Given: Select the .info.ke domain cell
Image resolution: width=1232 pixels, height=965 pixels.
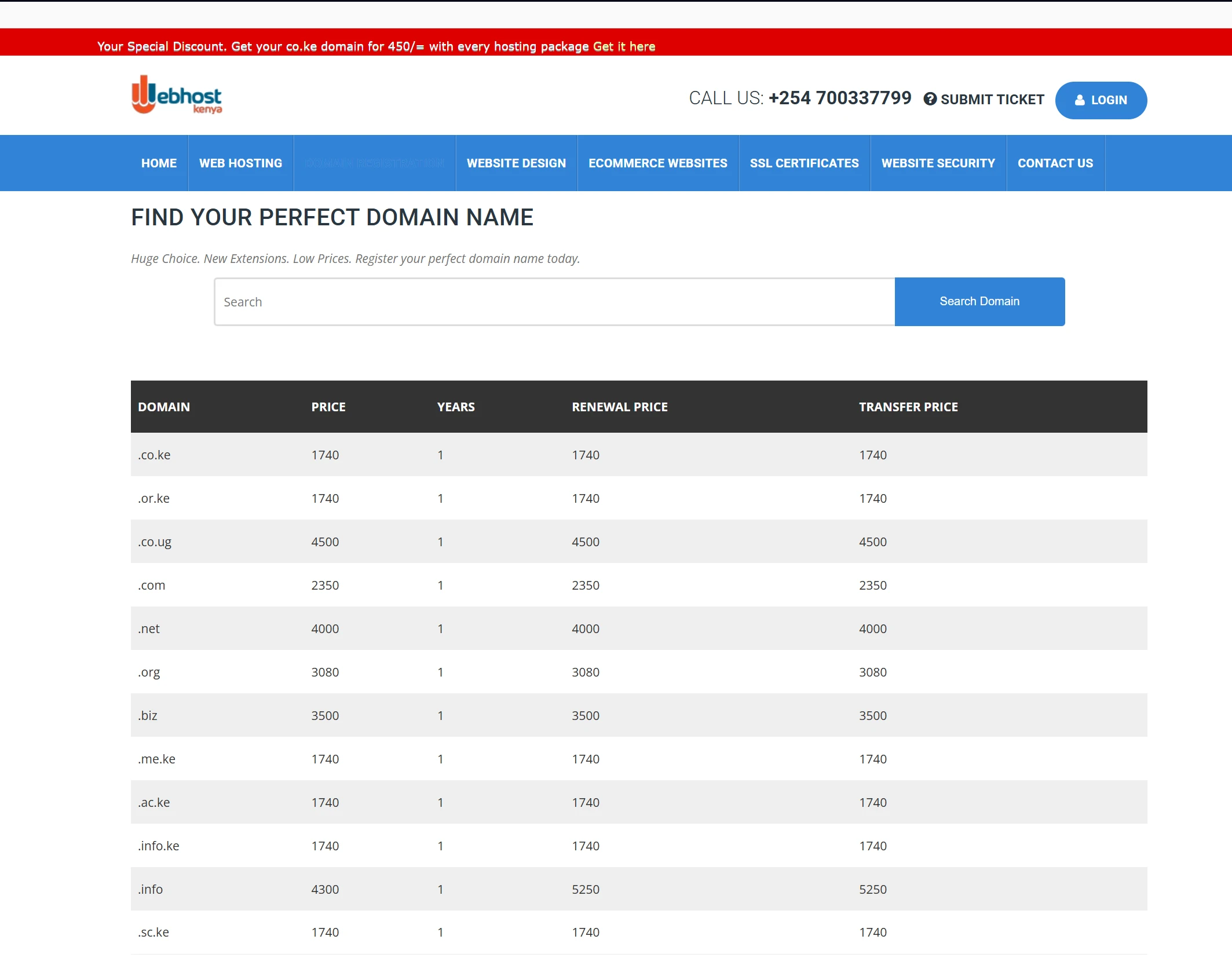Looking at the screenshot, I should coord(159,846).
